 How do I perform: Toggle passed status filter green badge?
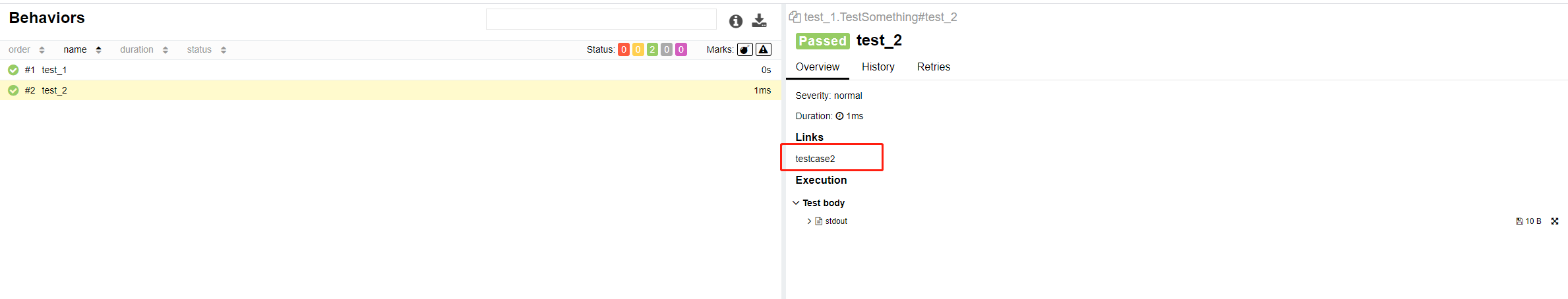(x=652, y=49)
